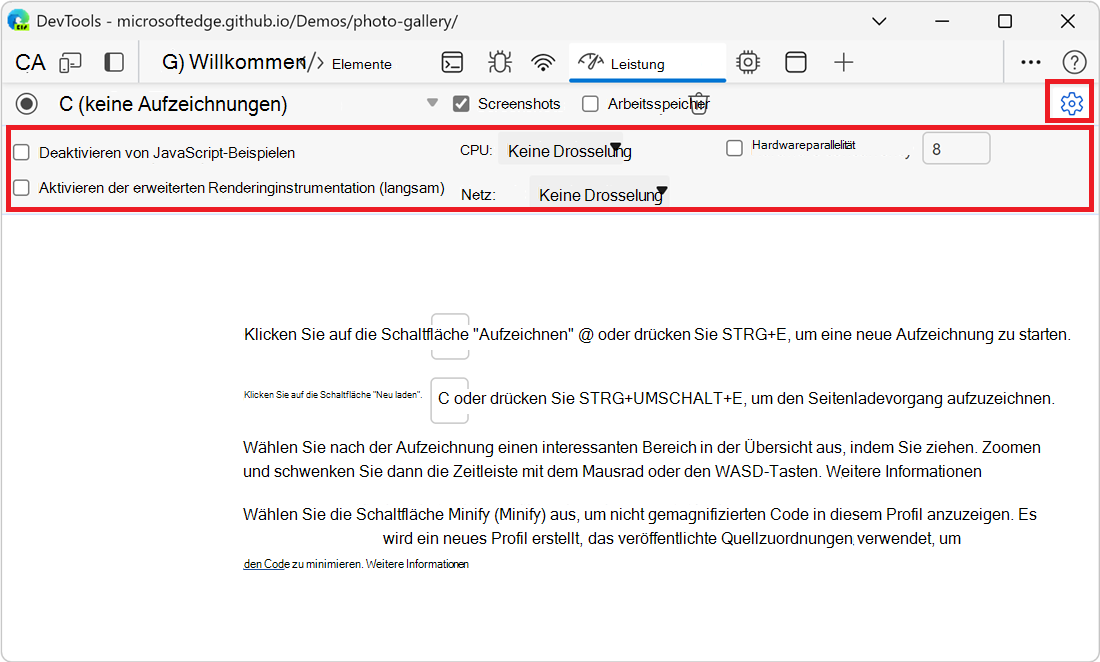
Task: Open the Performance capture settings gear
Action: tap(1069, 102)
